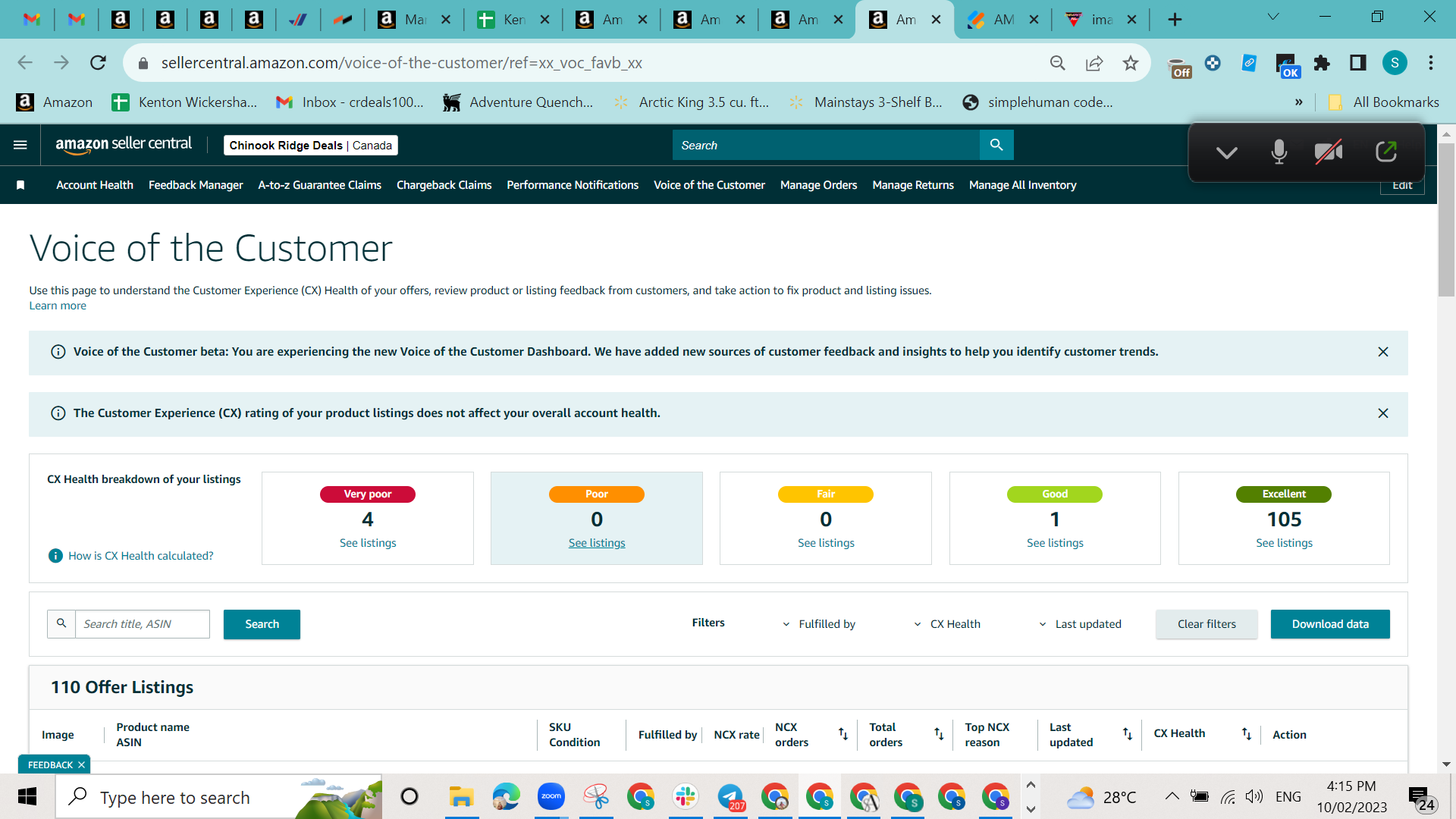This screenshot has width=1456, height=819.
Task: Open Telegram from the taskbar
Action: pos(731,797)
